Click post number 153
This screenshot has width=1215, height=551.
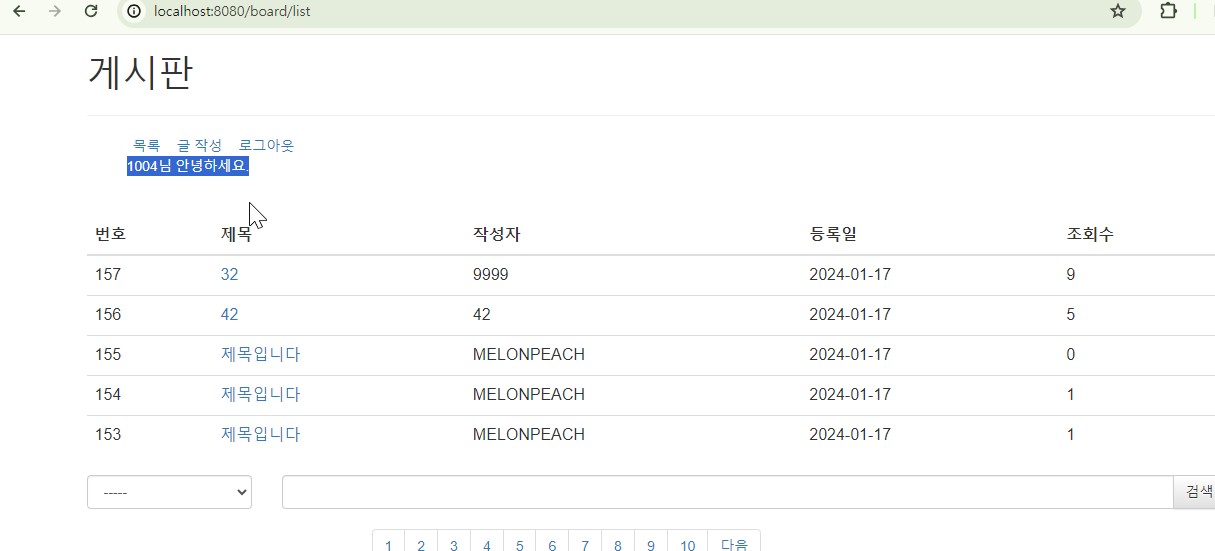click(x=108, y=434)
